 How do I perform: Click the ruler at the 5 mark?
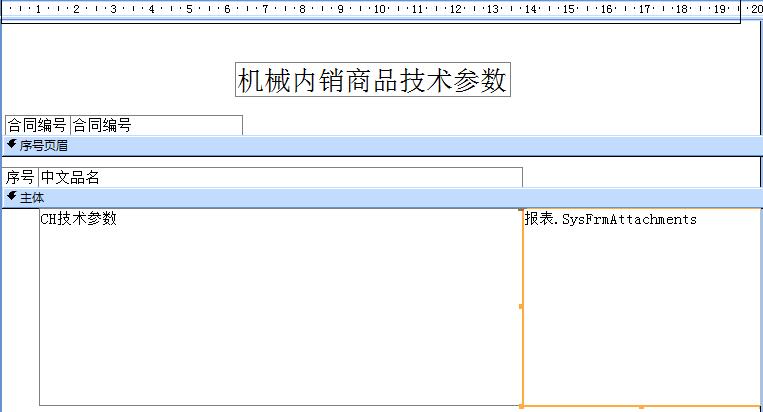pyautogui.click(x=189, y=10)
